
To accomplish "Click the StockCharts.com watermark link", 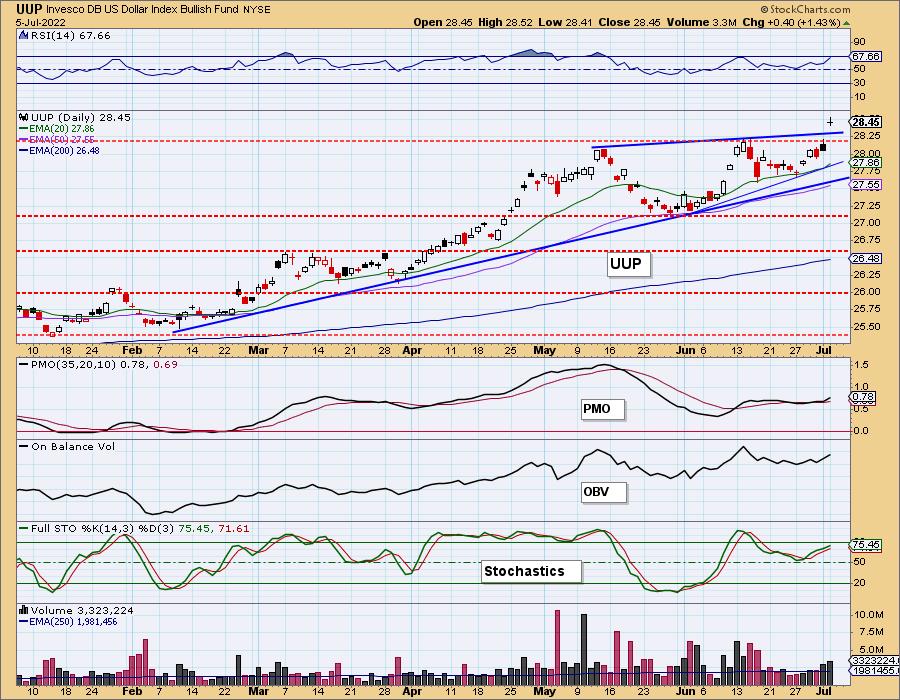I will 805,9.
